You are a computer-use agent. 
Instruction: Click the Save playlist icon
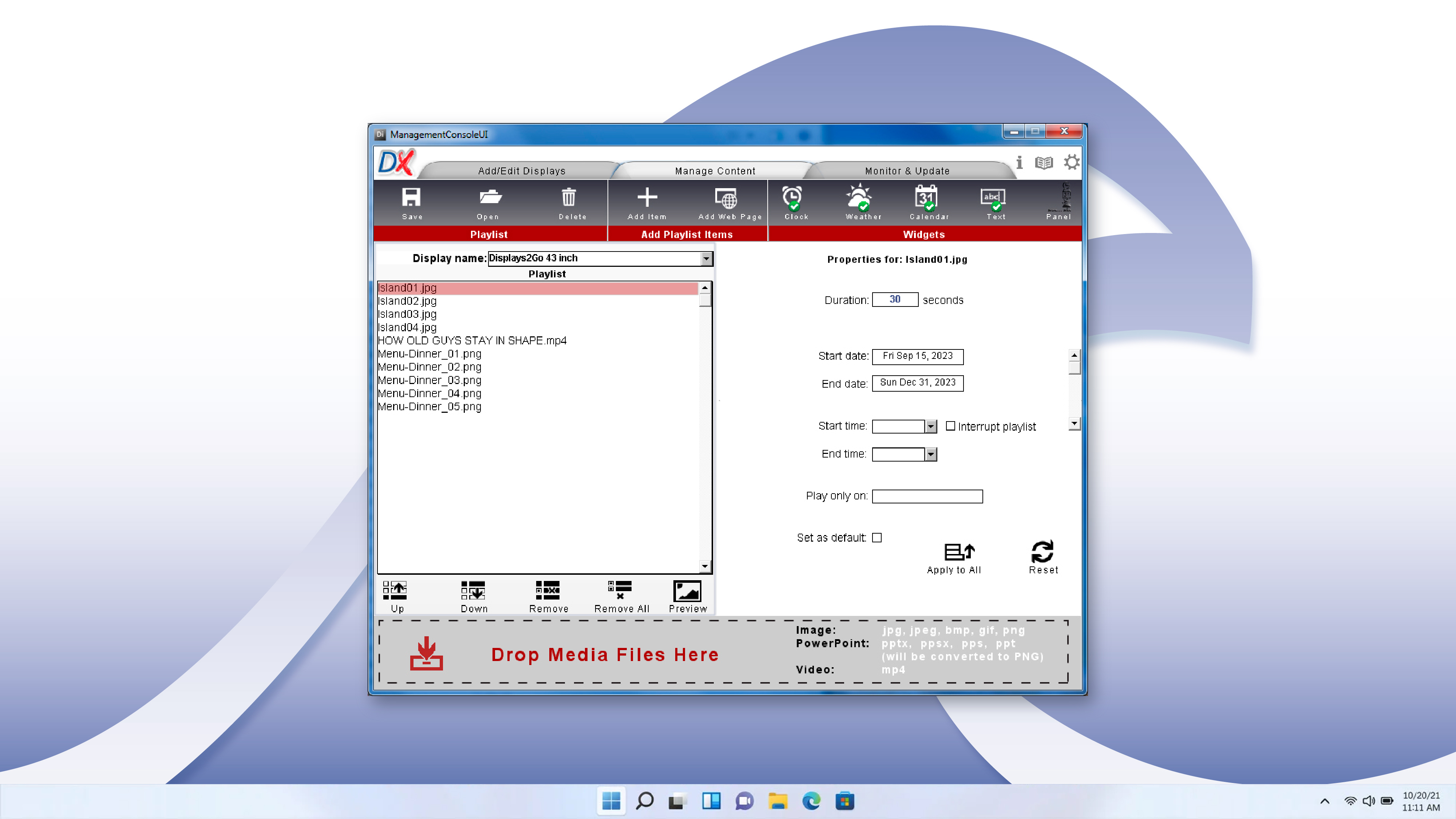point(411,198)
